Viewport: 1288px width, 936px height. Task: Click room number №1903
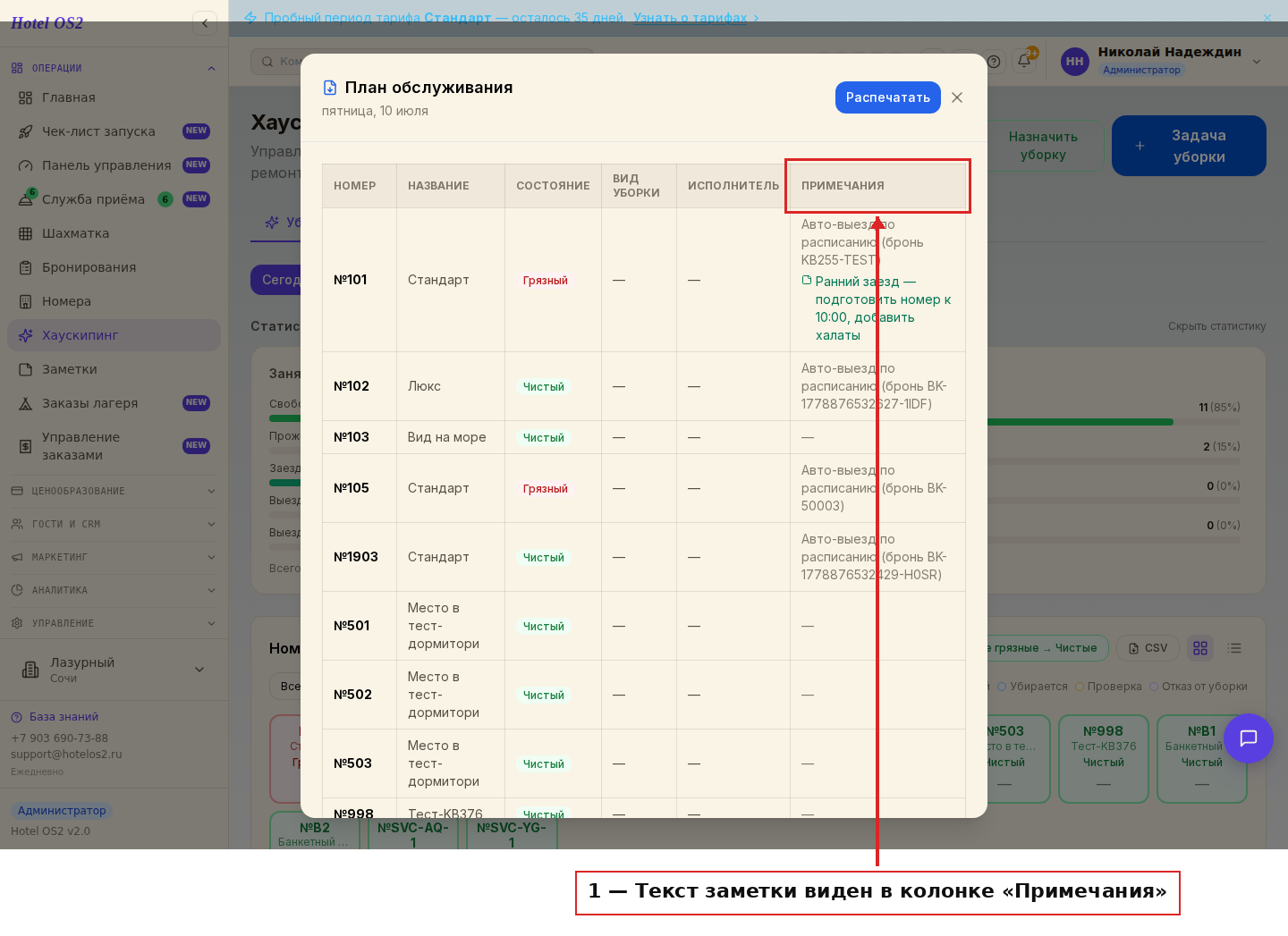pos(356,557)
